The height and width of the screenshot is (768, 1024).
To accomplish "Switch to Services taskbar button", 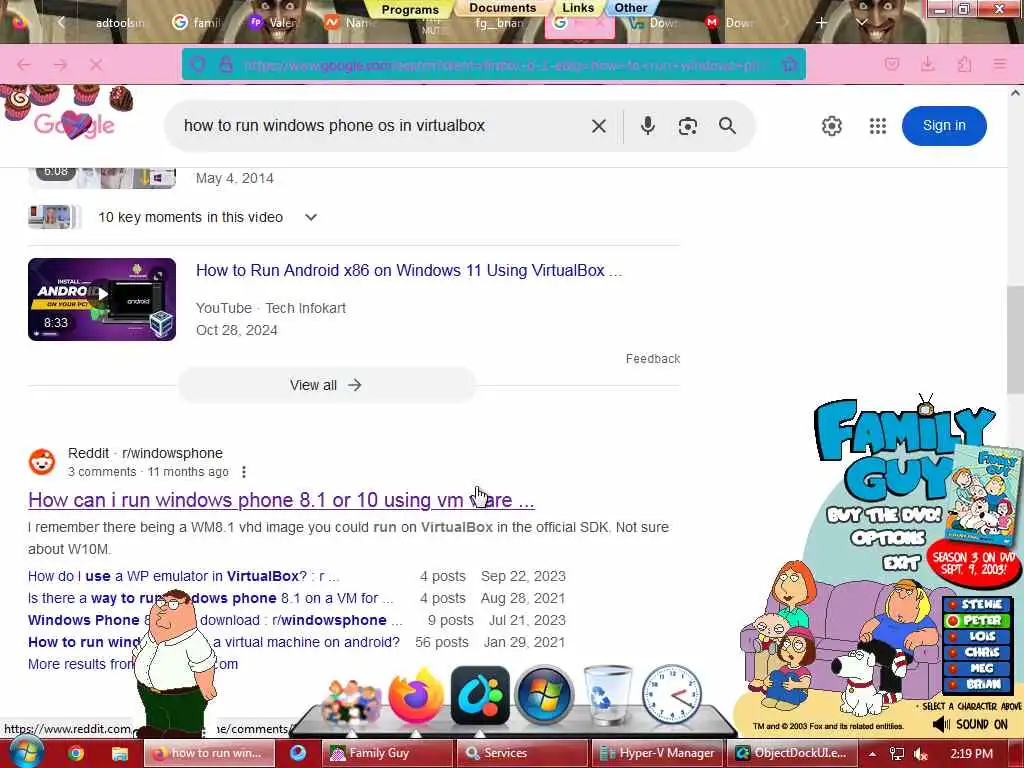I will pos(522,753).
